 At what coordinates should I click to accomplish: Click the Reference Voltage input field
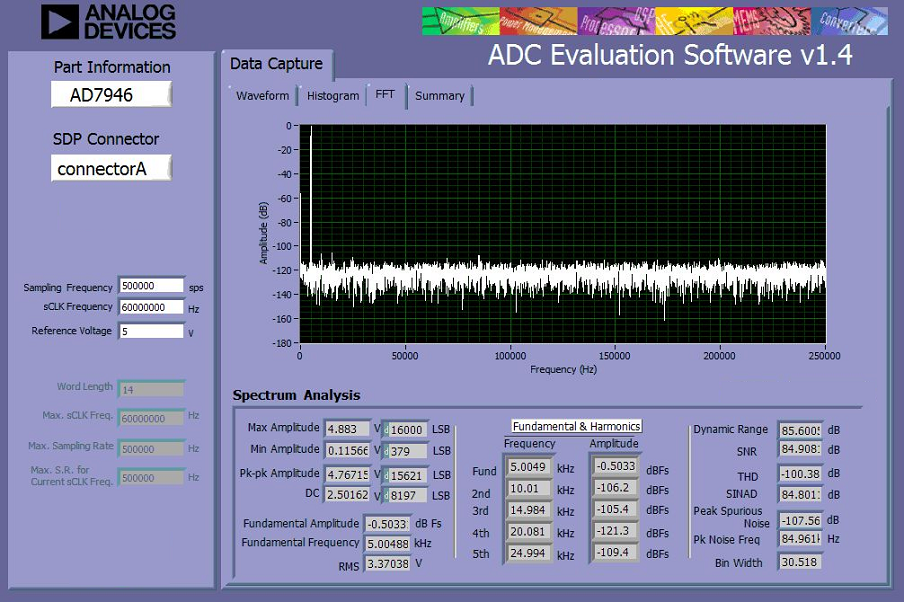pos(152,331)
